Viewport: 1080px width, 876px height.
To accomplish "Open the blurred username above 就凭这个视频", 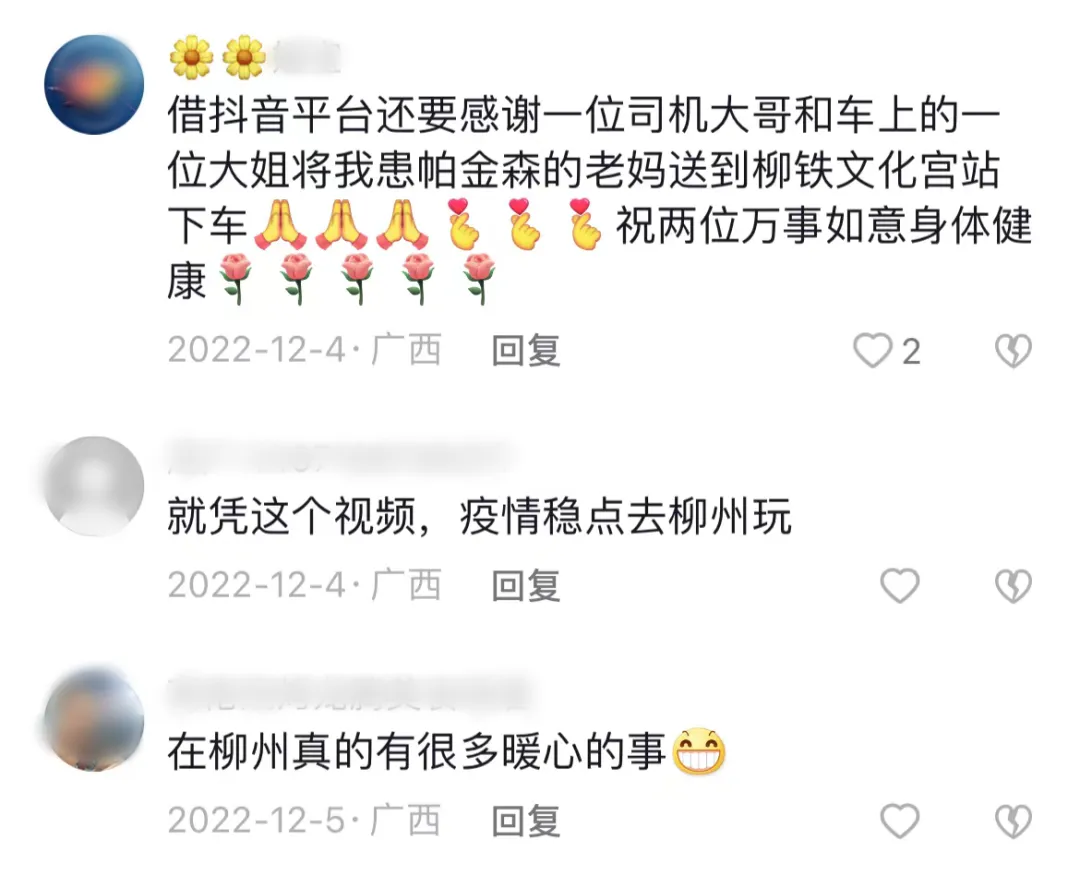I will pos(341,457).
